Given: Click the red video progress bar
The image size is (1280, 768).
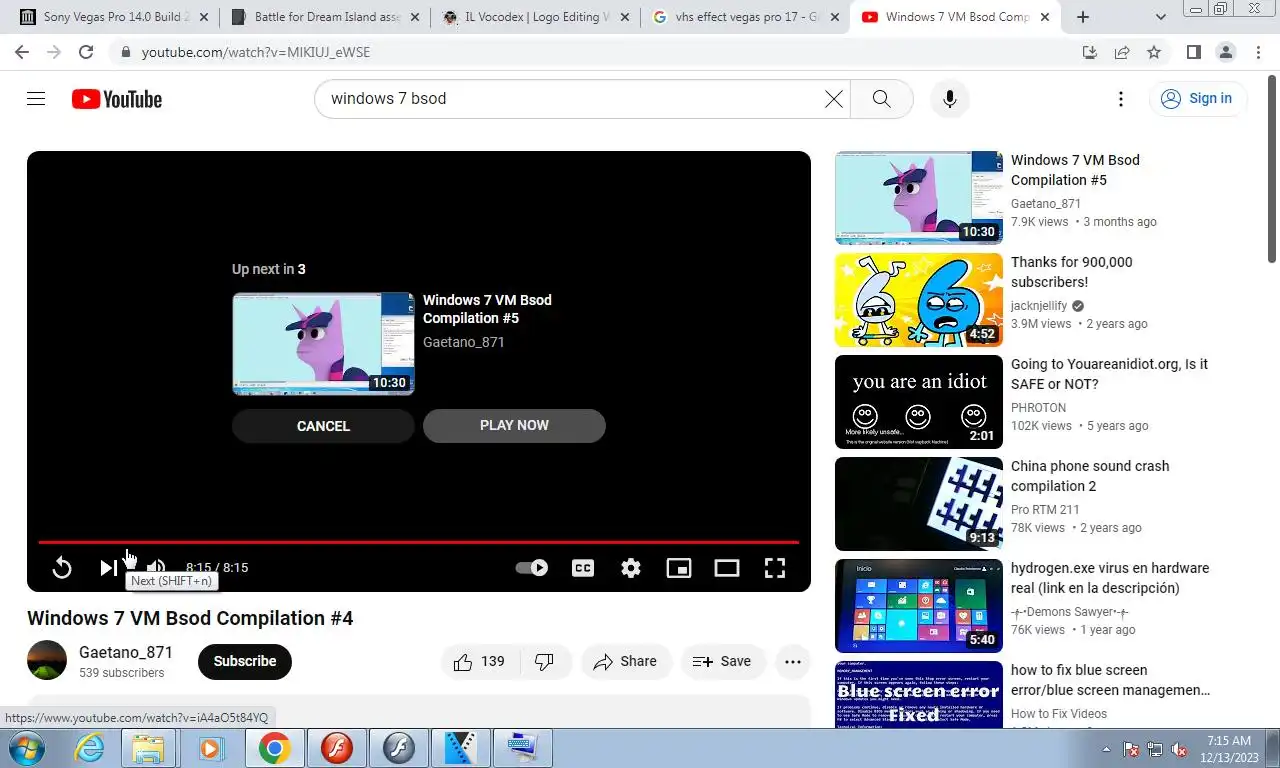Looking at the screenshot, I should coord(419,542).
